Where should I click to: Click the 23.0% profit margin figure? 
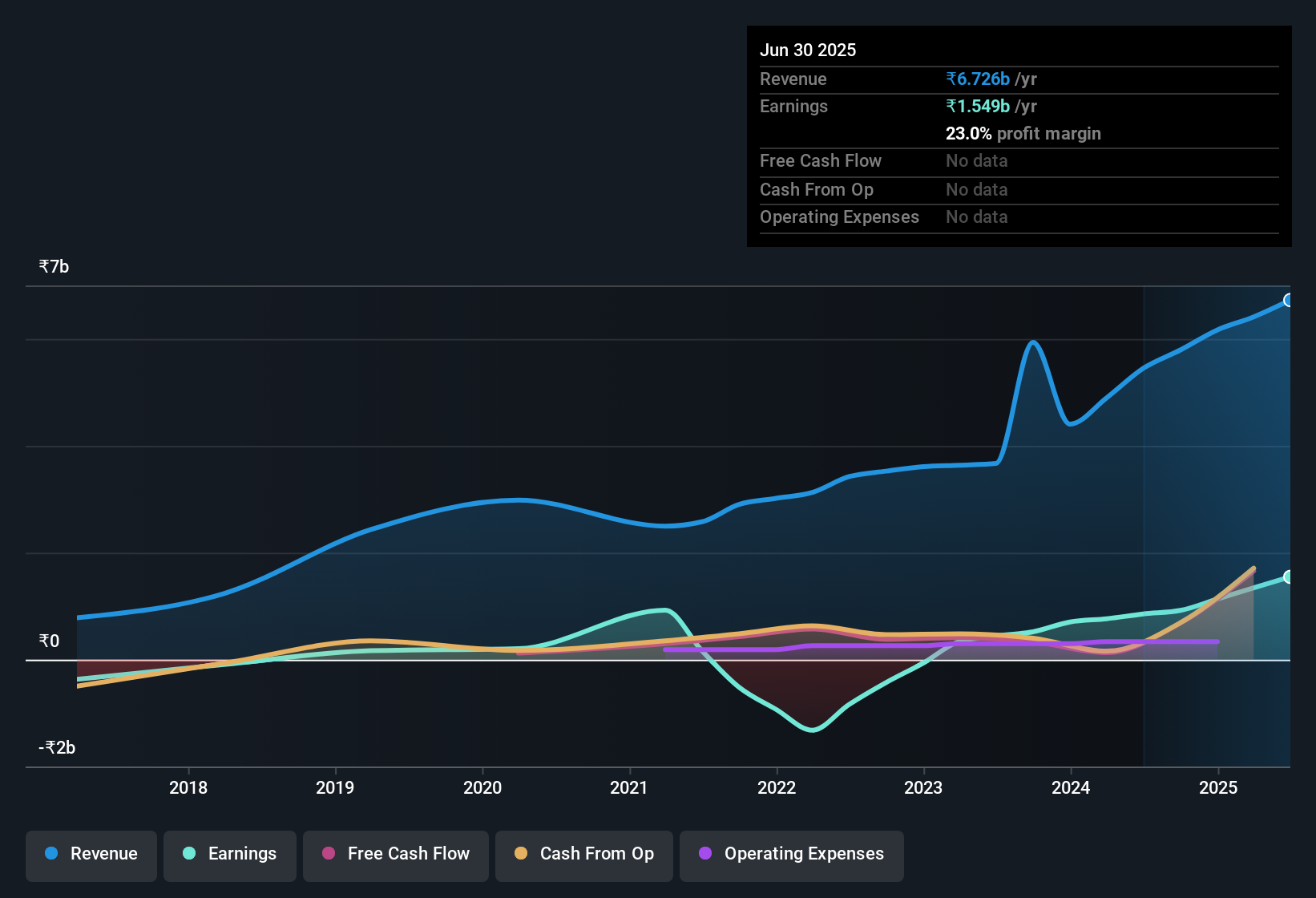[967, 133]
